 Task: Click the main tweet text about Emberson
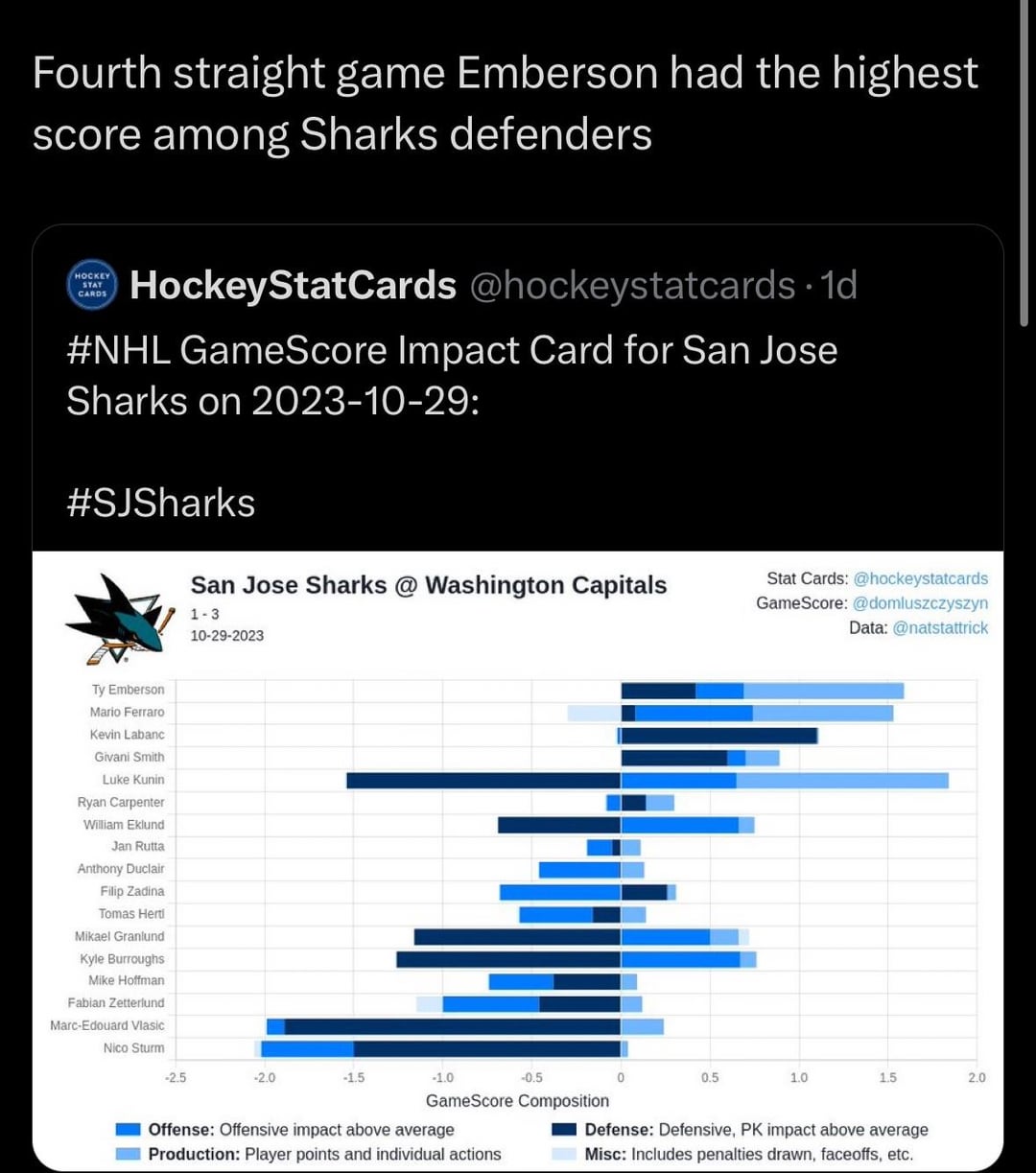coord(505,103)
